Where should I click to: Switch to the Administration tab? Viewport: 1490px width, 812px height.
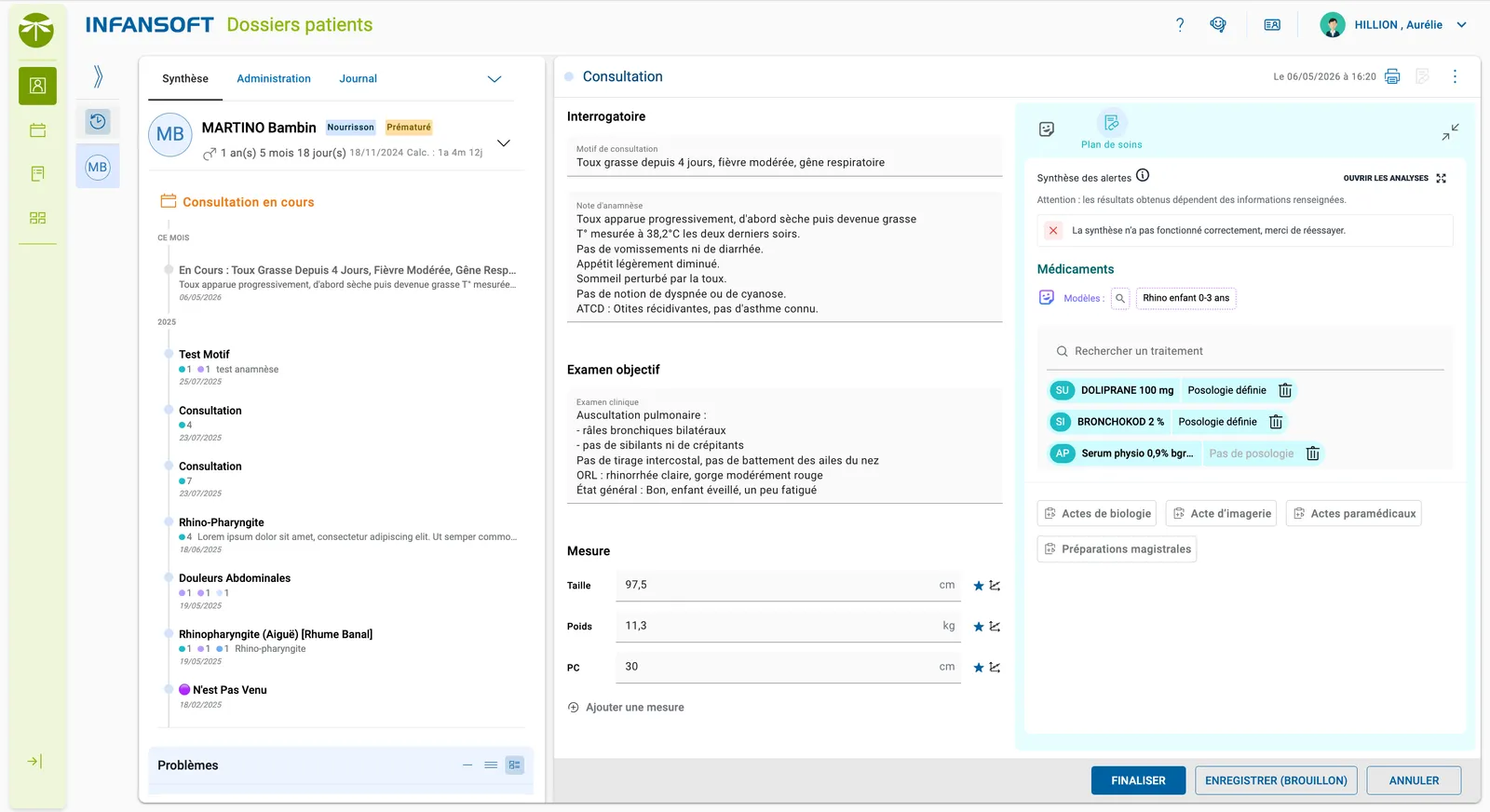pos(274,79)
